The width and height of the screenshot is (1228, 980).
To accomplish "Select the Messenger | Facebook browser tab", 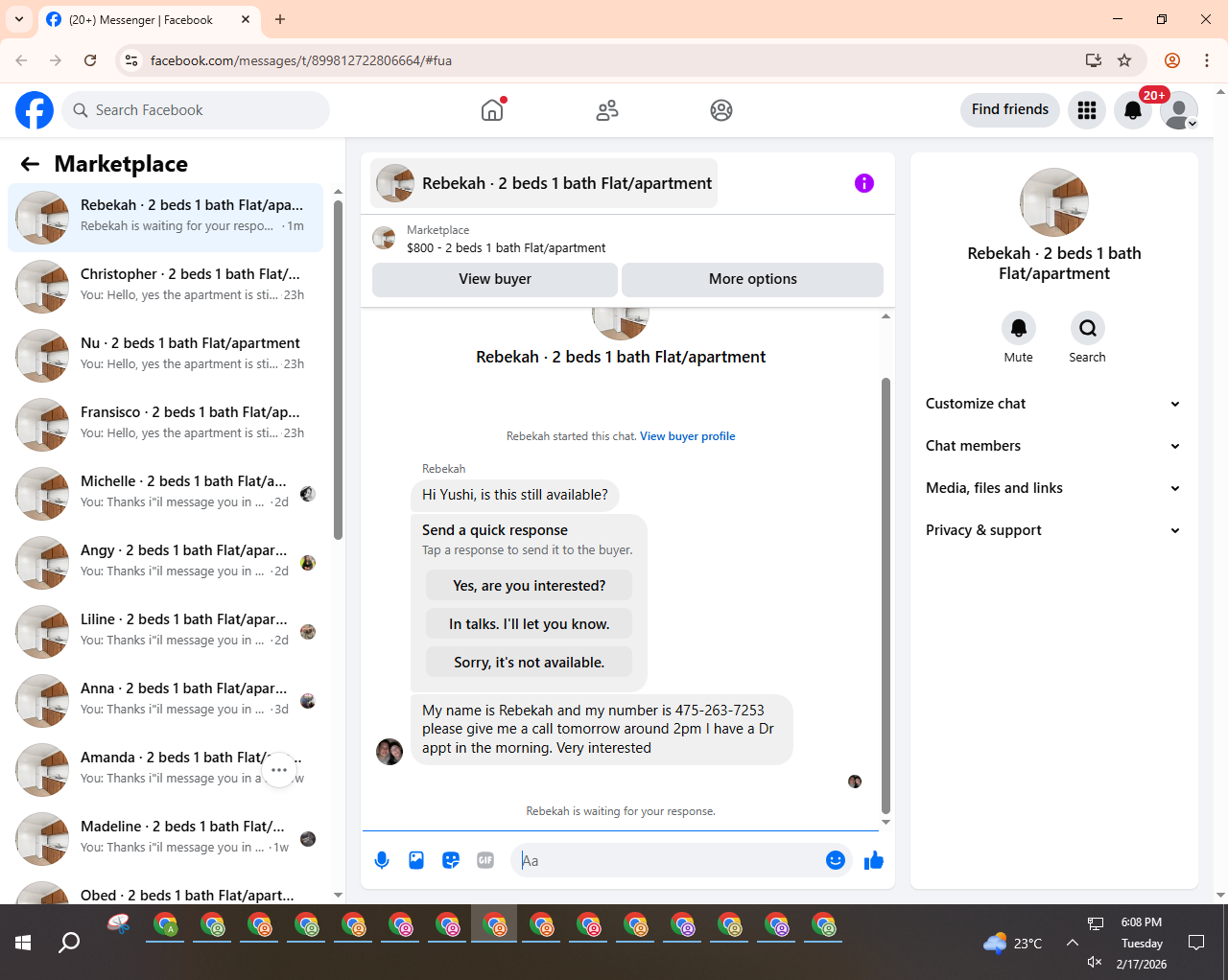I will (x=149, y=19).
